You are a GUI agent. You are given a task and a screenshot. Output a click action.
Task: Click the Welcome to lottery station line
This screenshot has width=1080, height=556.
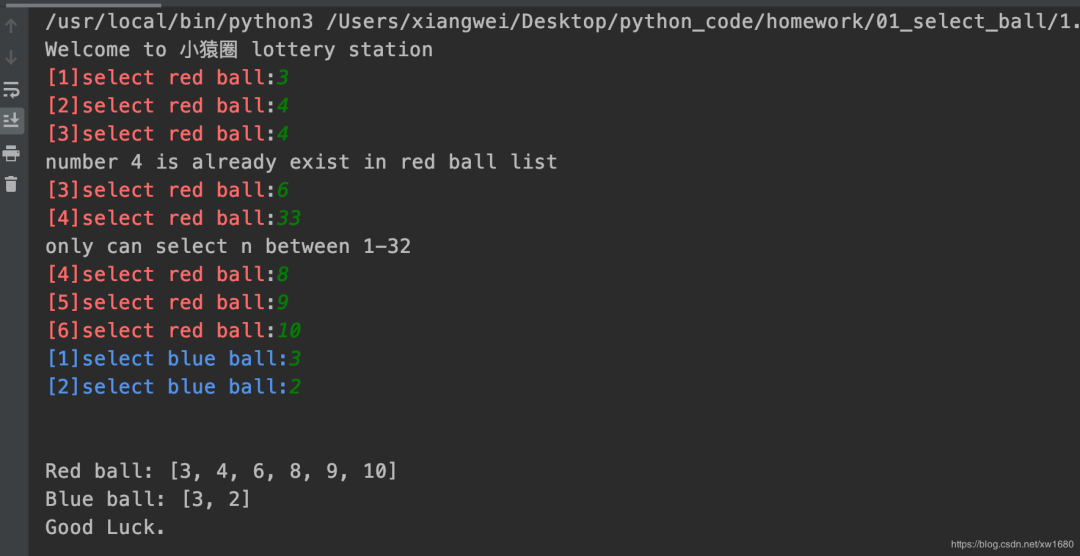(x=239, y=49)
